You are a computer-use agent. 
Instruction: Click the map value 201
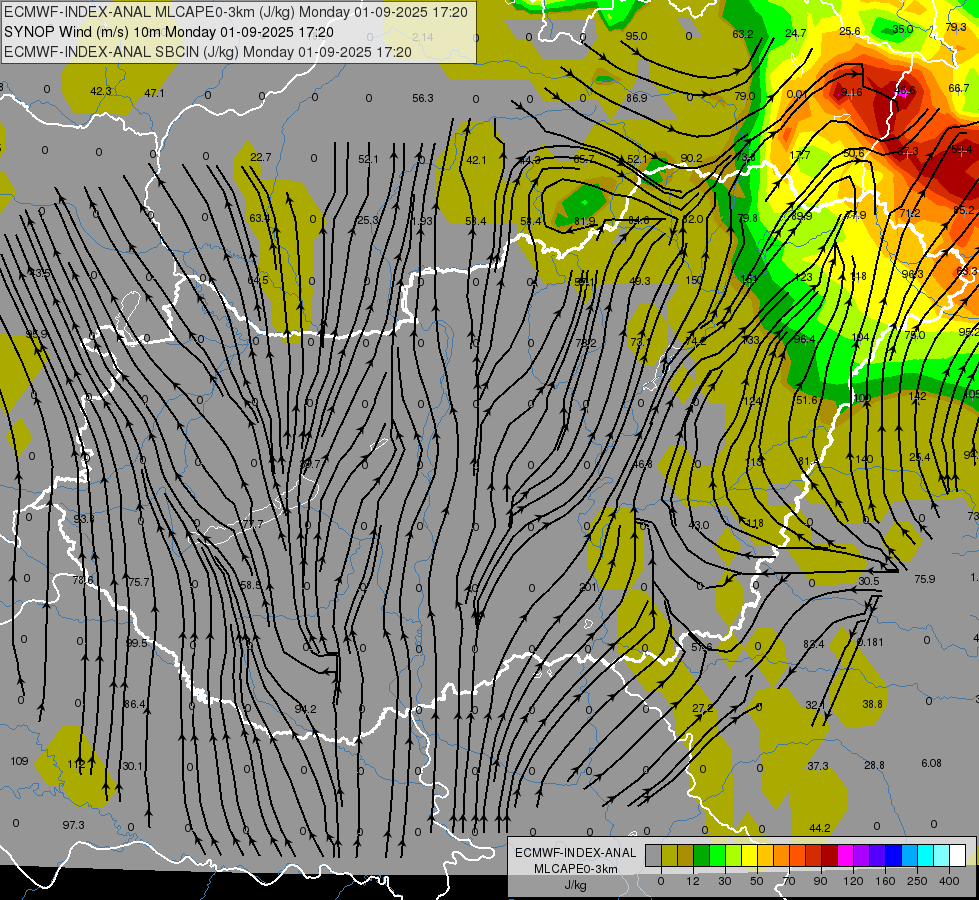588,587
